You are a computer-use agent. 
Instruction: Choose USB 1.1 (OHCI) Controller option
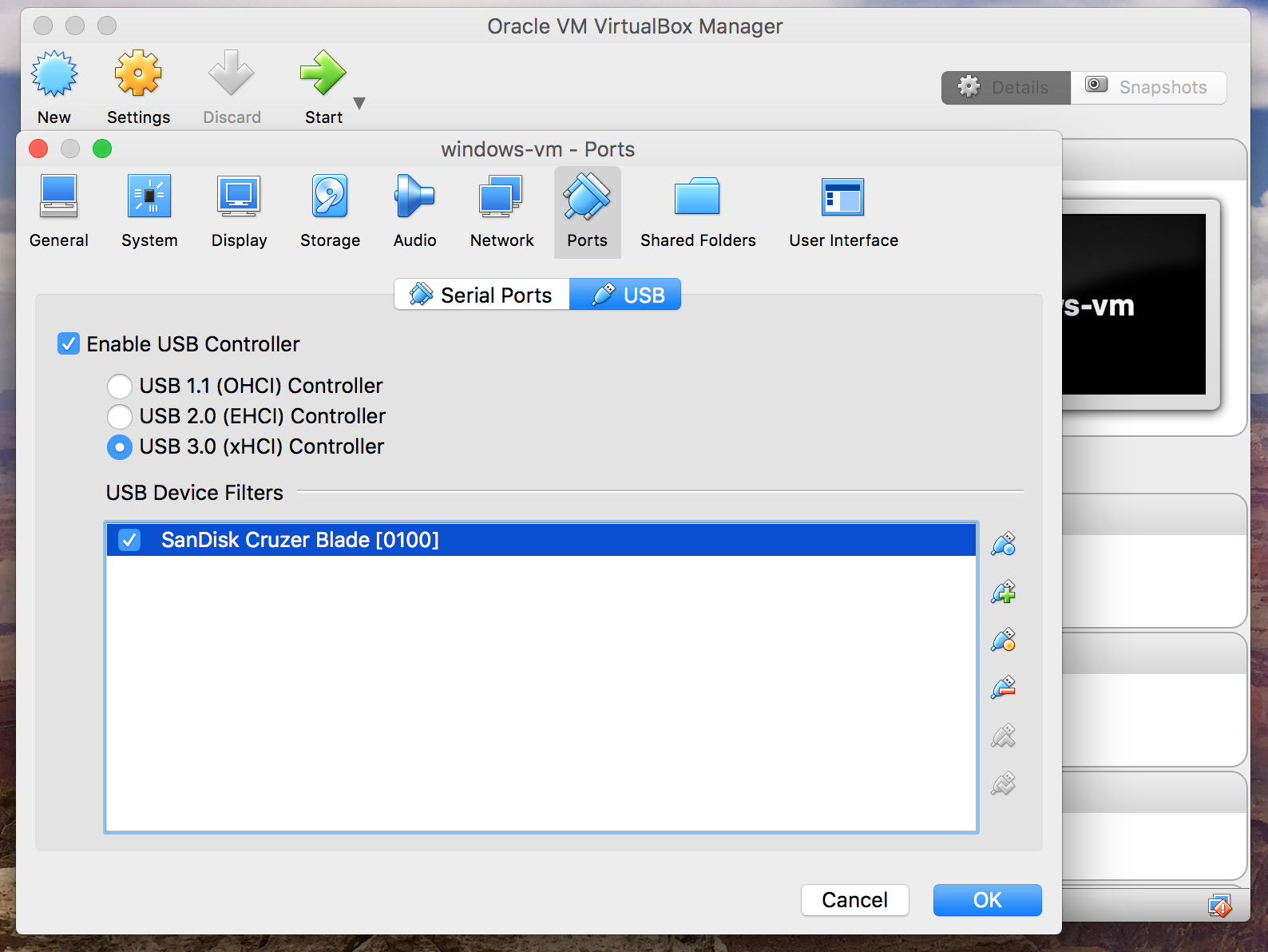click(x=120, y=386)
